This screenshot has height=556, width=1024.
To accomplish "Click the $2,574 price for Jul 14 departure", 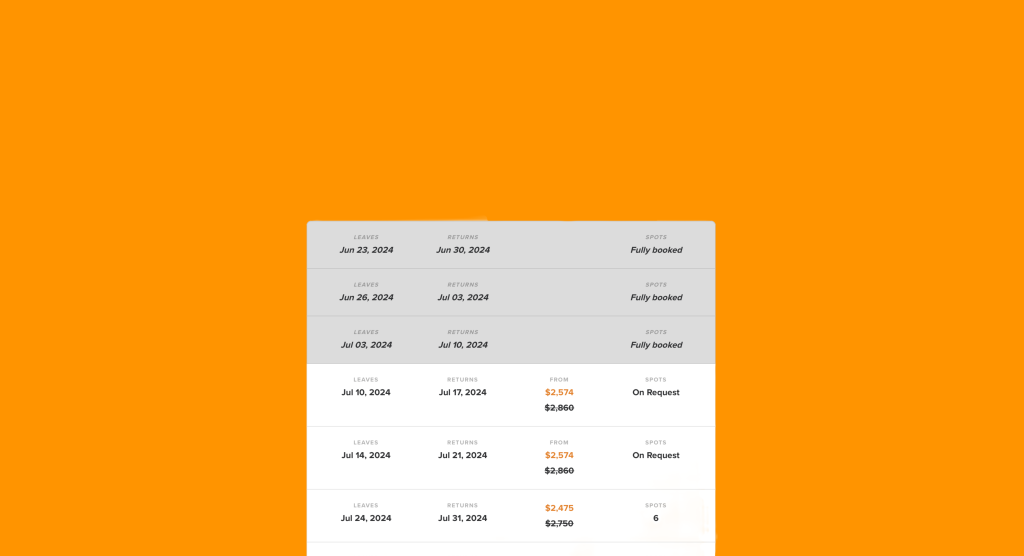I will click(559, 455).
